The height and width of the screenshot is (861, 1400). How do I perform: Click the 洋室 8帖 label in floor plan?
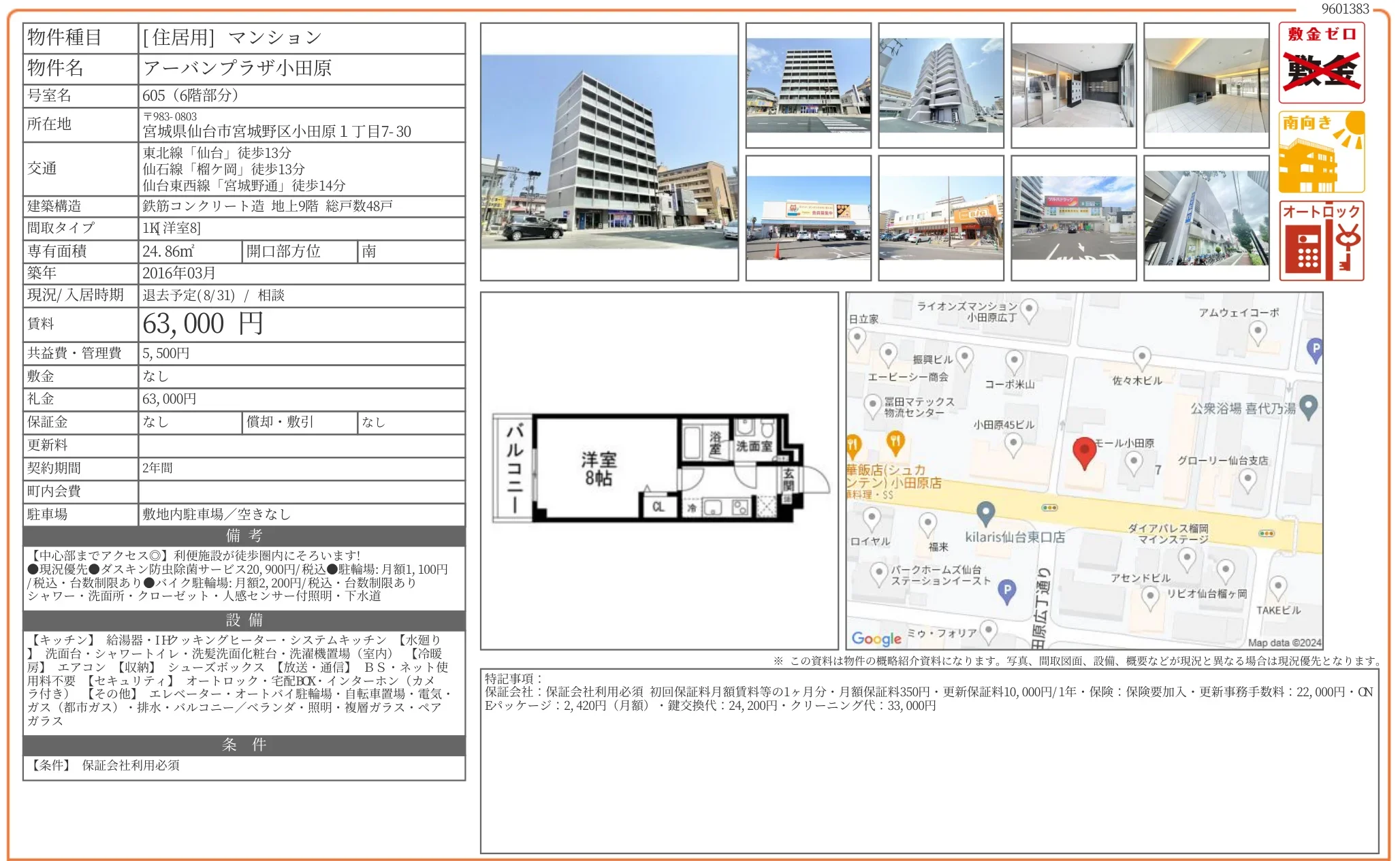(x=599, y=469)
